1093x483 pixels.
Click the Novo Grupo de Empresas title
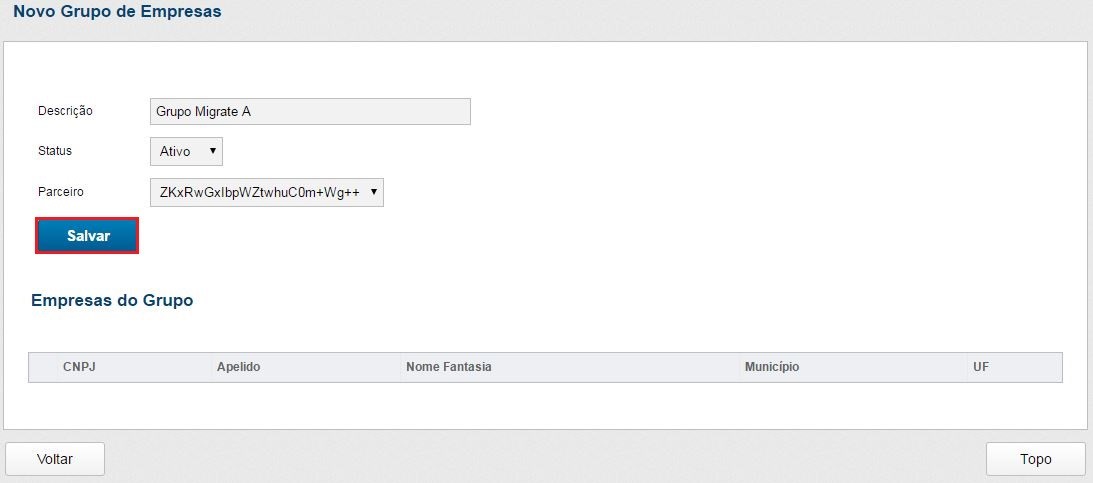click(x=117, y=13)
